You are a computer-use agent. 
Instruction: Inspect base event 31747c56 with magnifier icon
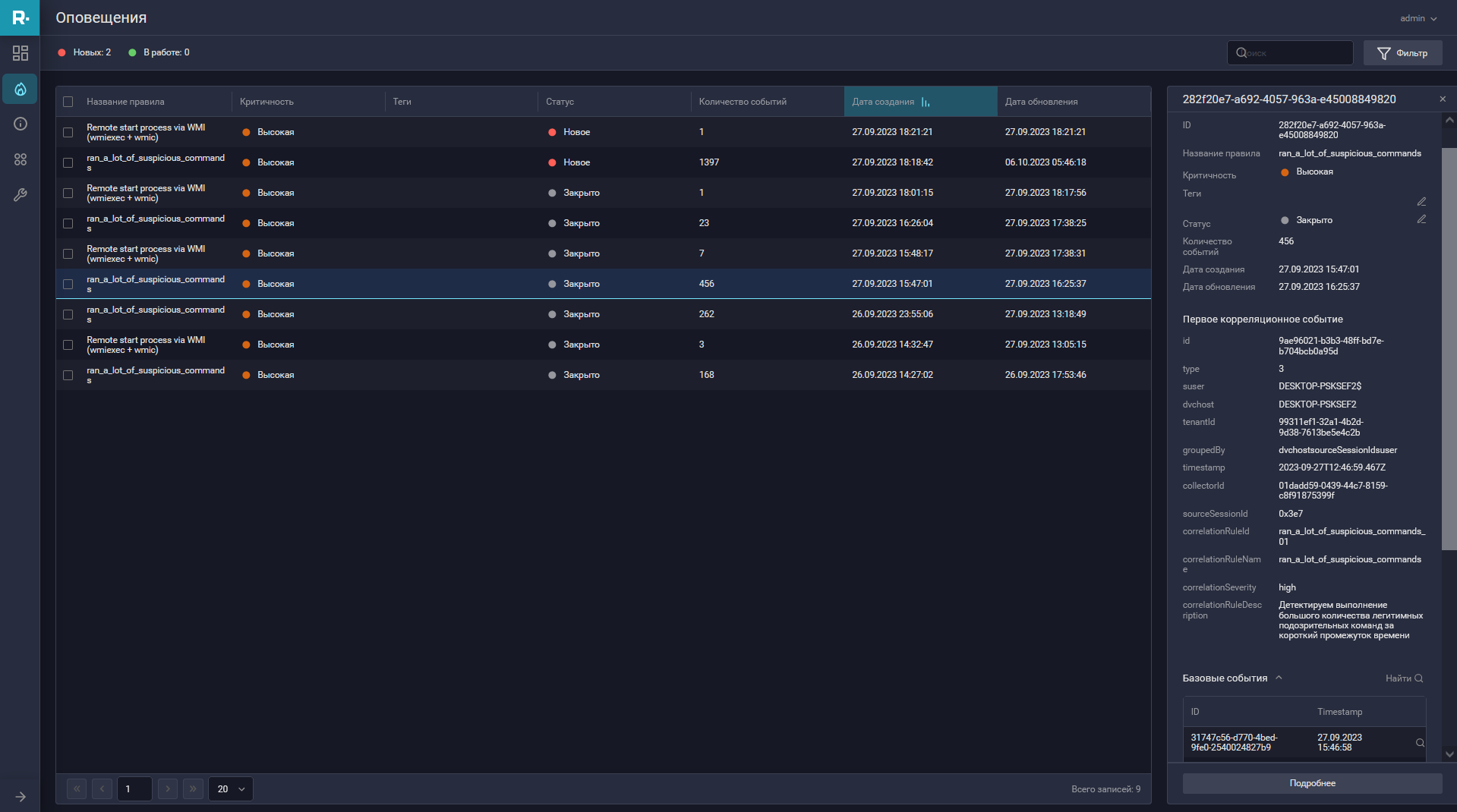pos(1420,743)
